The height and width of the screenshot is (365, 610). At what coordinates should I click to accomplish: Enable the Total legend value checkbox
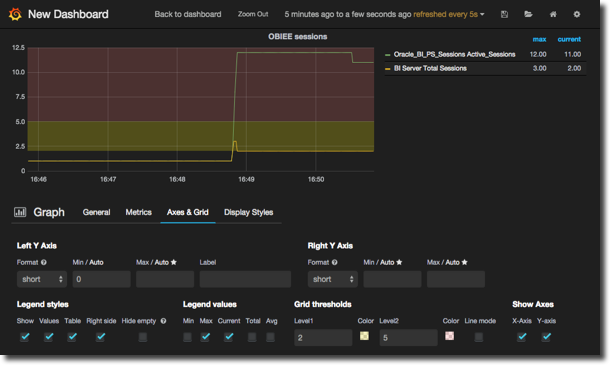click(x=252, y=337)
